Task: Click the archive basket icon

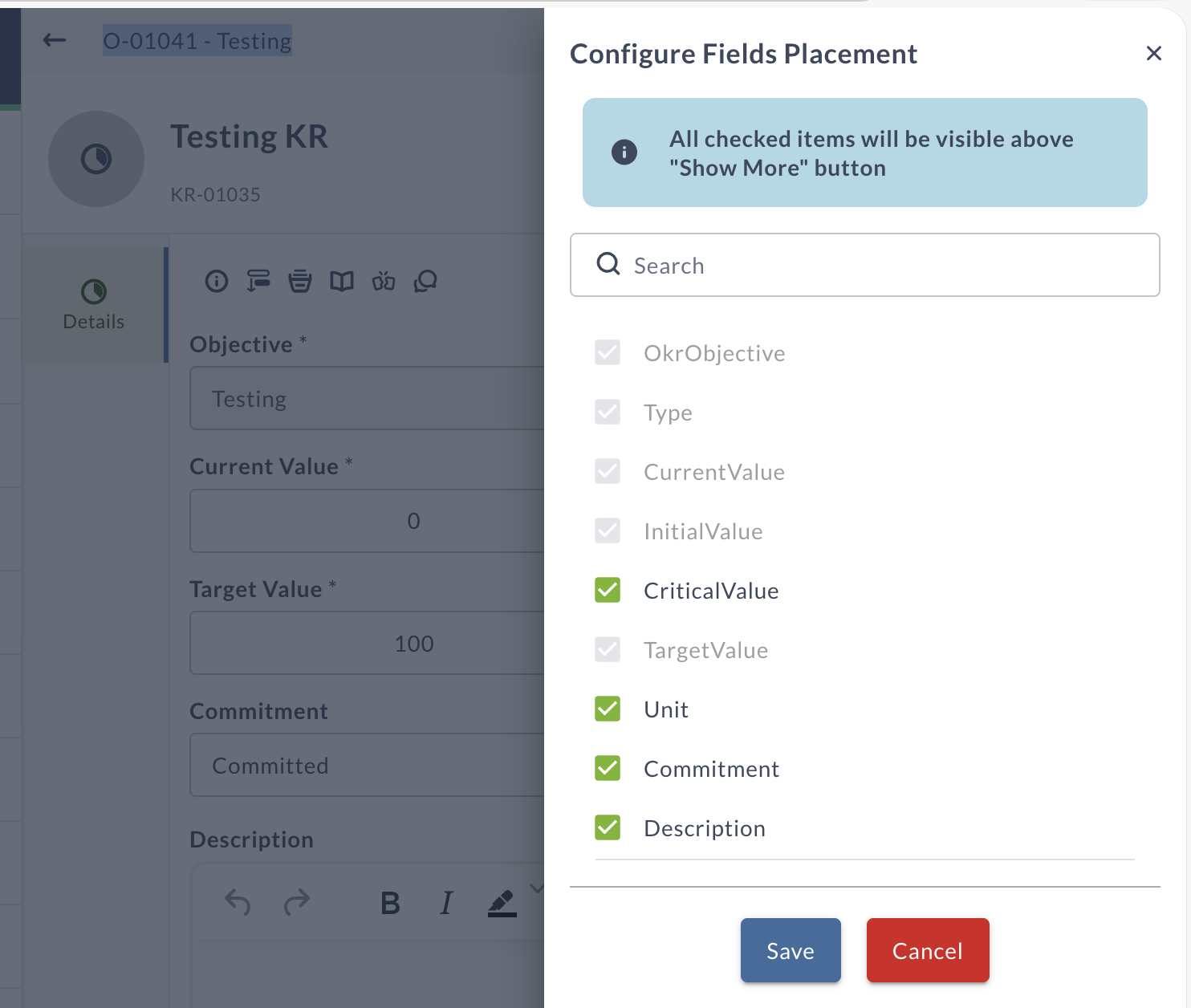Action: [300, 281]
